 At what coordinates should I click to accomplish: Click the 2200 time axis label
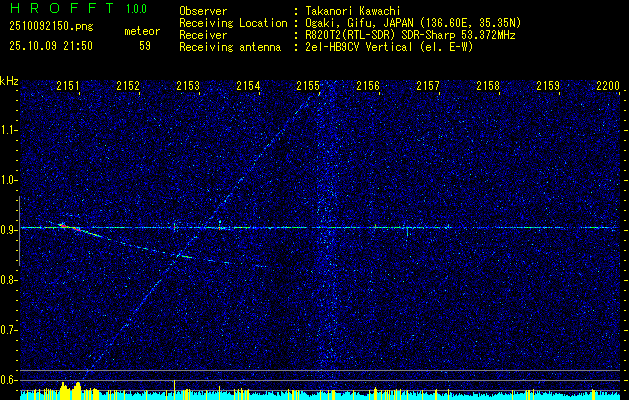click(608, 85)
